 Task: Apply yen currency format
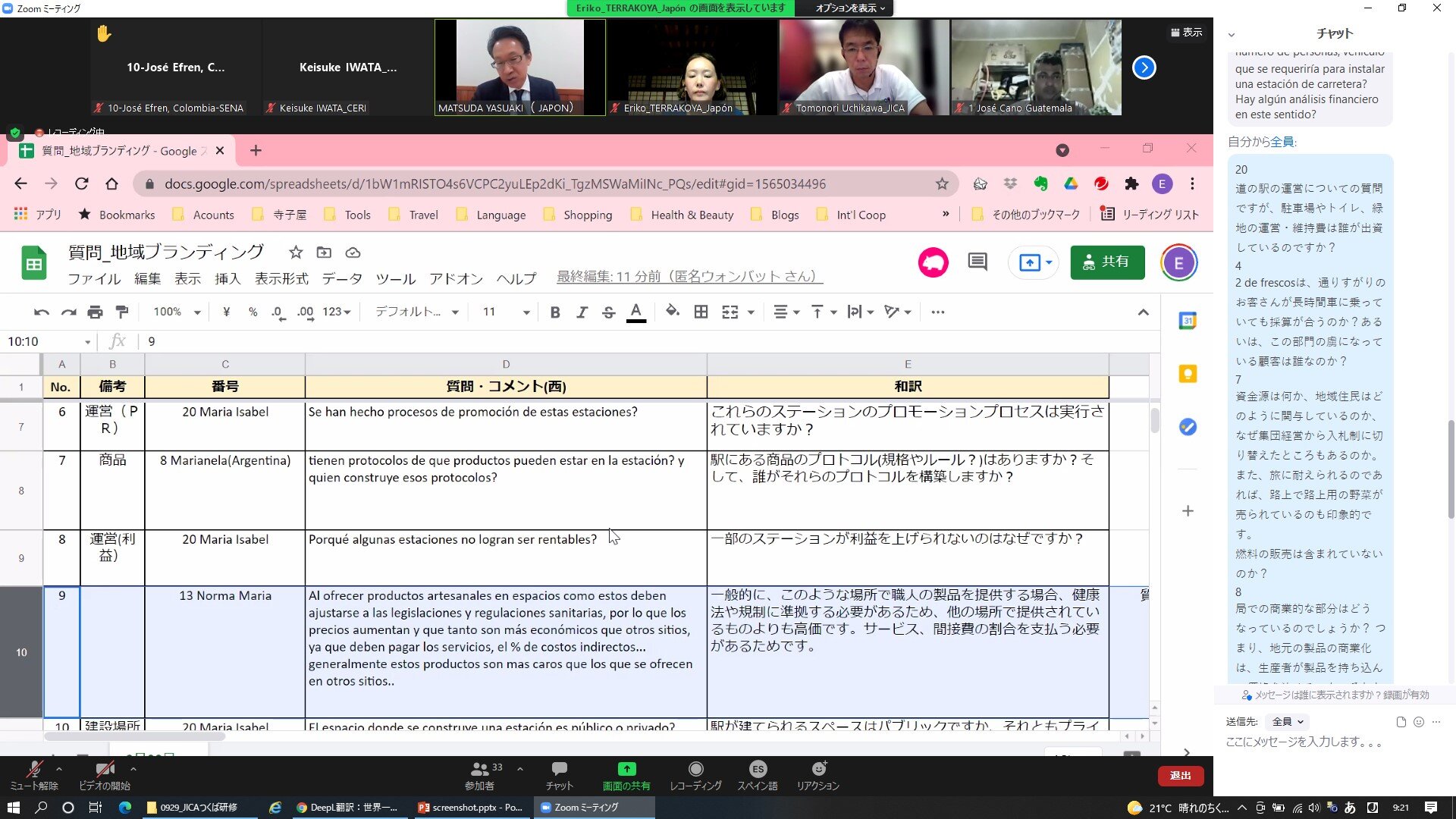226,312
